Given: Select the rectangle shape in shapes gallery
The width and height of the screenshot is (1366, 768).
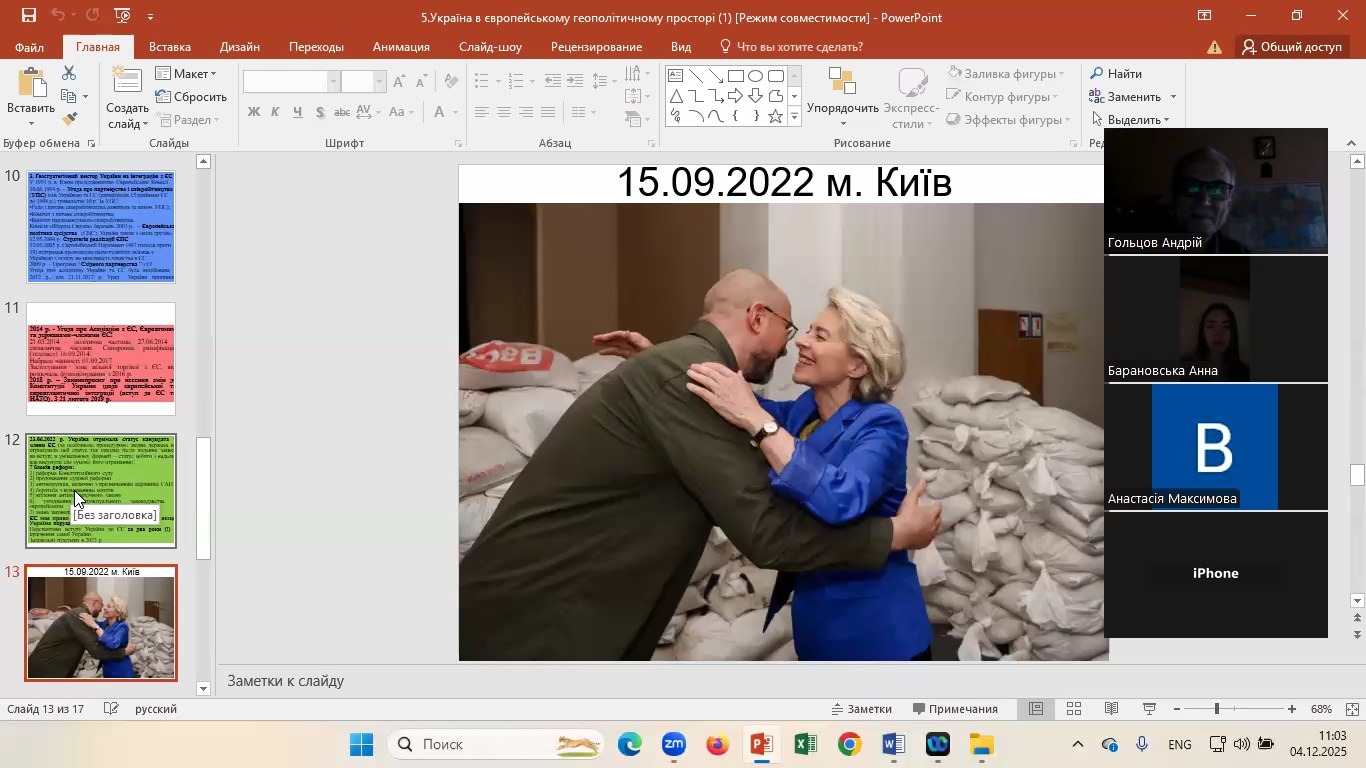Looking at the screenshot, I should pyautogui.click(x=736, y=76).
